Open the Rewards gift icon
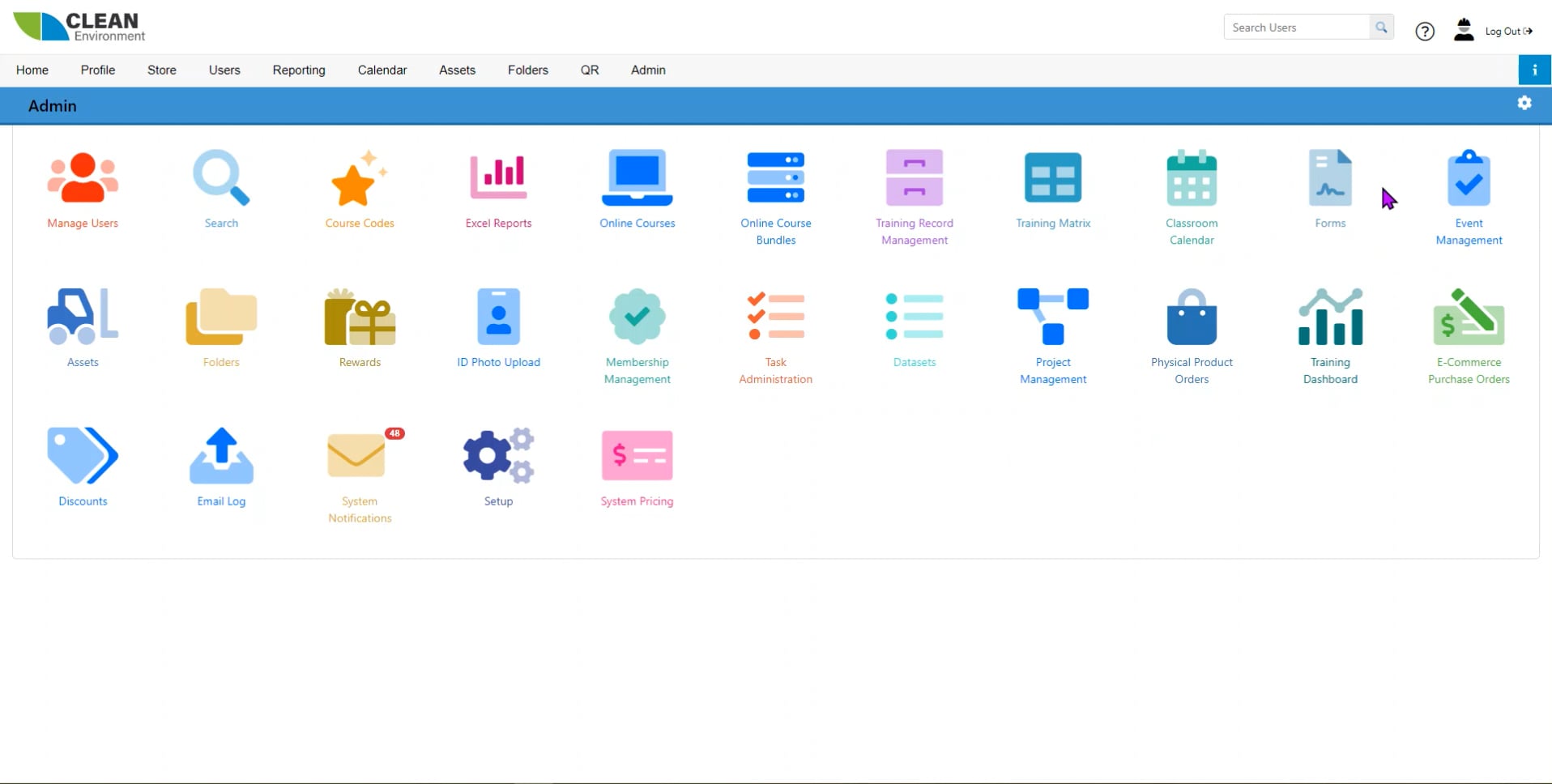The image size is (1552, 784). 360,317
